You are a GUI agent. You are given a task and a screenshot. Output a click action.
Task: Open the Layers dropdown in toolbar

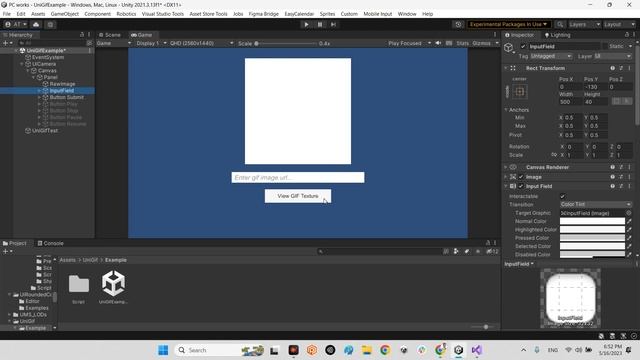click(584, 24)
